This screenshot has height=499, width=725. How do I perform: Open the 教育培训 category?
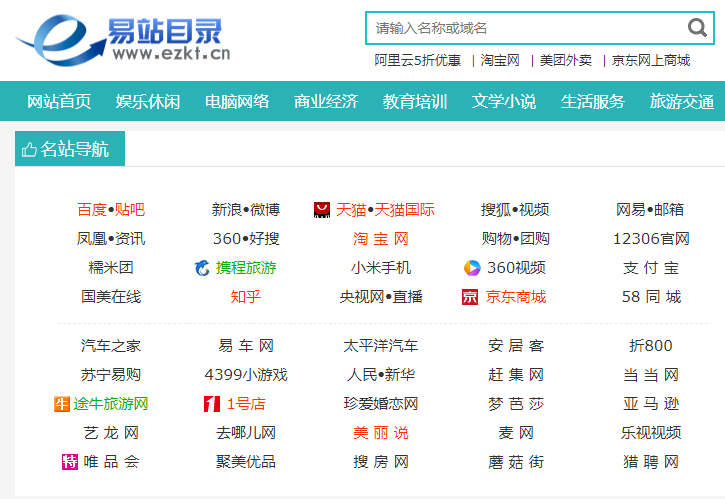(415, 101)
